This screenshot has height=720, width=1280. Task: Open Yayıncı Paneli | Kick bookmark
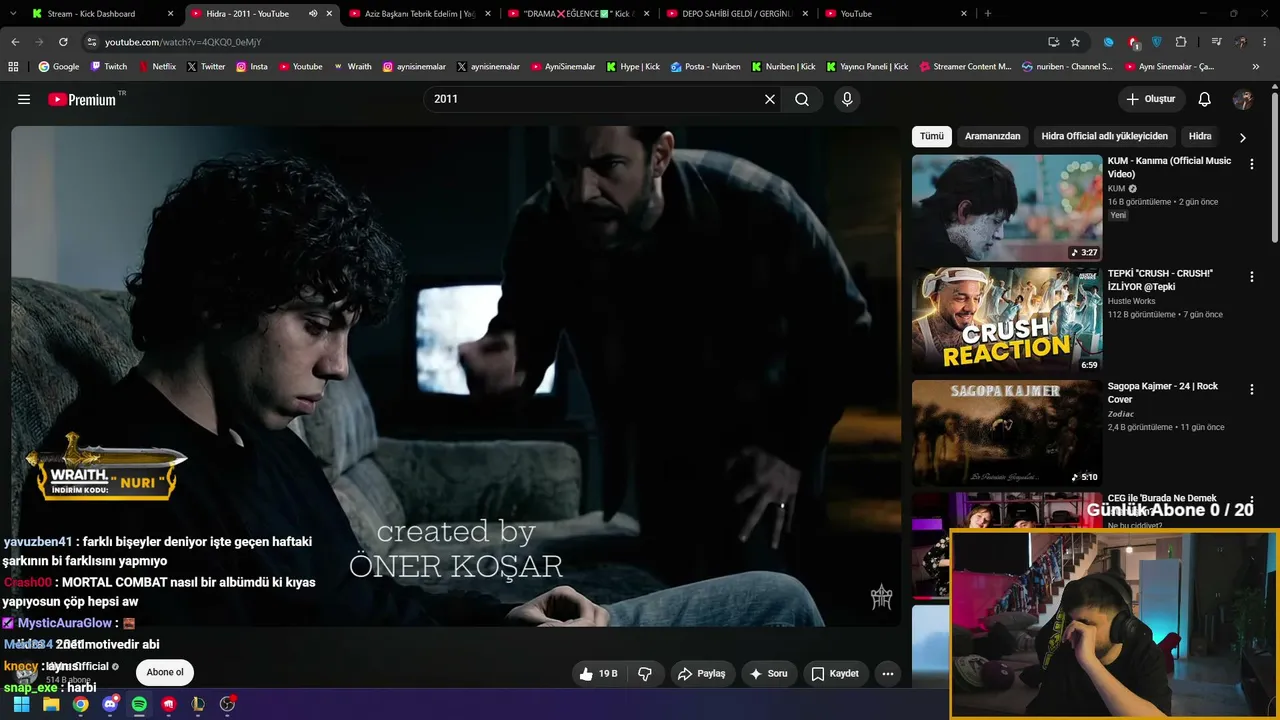click(867, 67)
